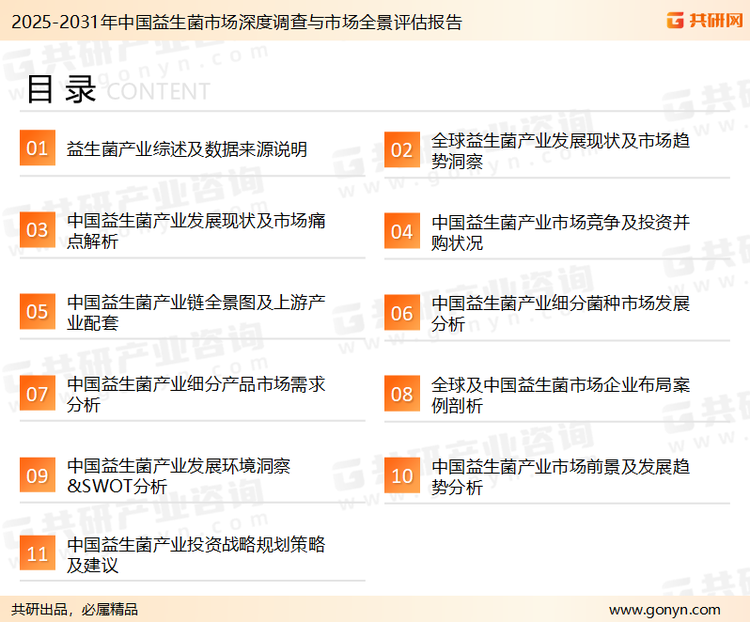Open www.gonyn.com link in footer
The width and height of the screenshot is (750, 622).
coord(664,609)
